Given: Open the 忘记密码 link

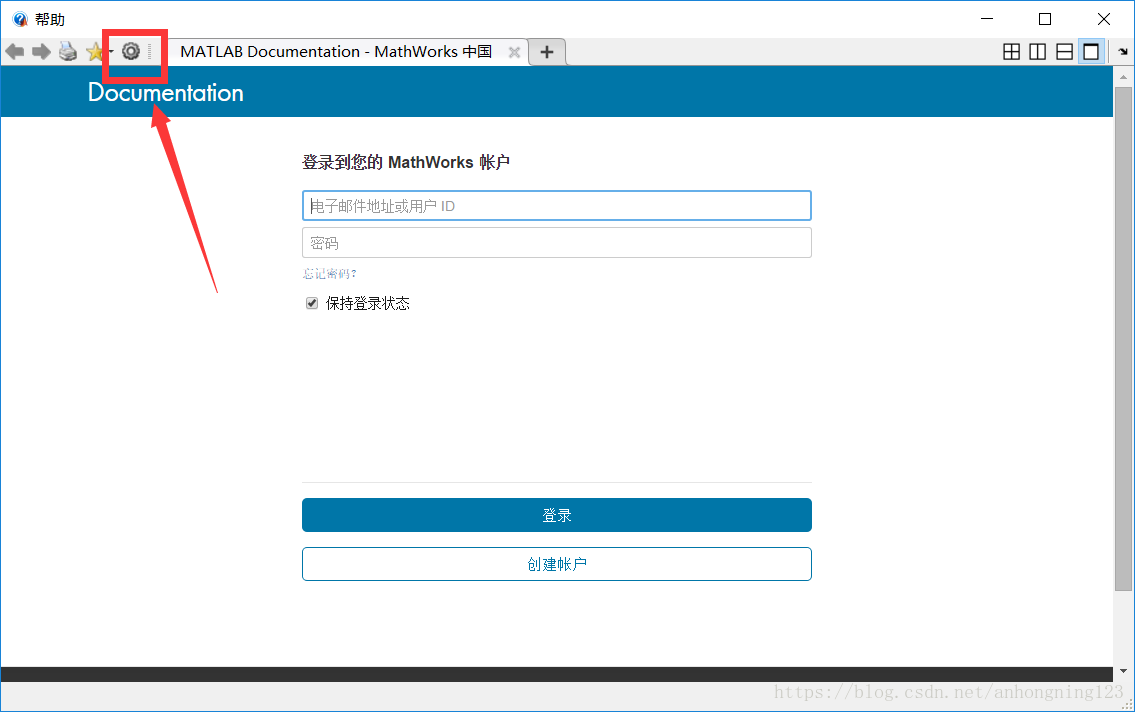Looking at the screenshot, I should coord(329,272).
